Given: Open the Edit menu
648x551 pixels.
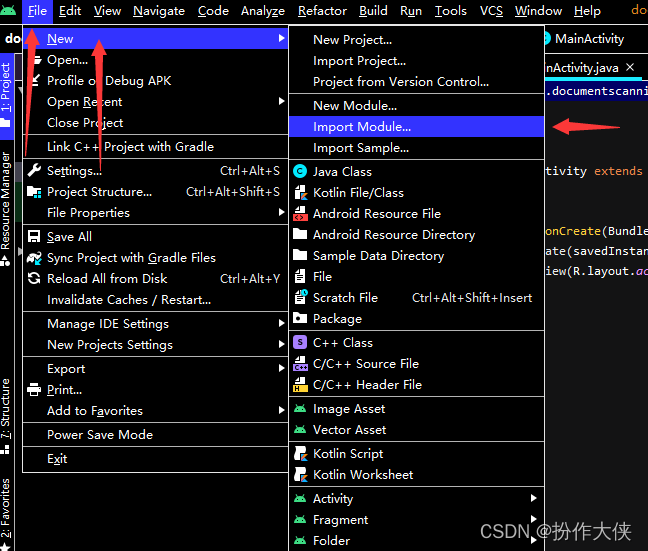Looking at the screenshot, I should click(x=70, y=11).
